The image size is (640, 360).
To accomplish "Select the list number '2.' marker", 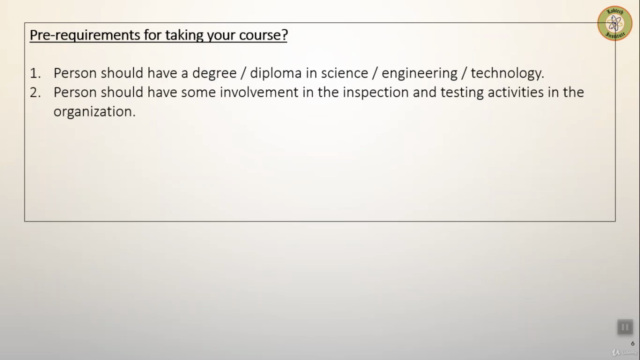I will coord(35,92).
